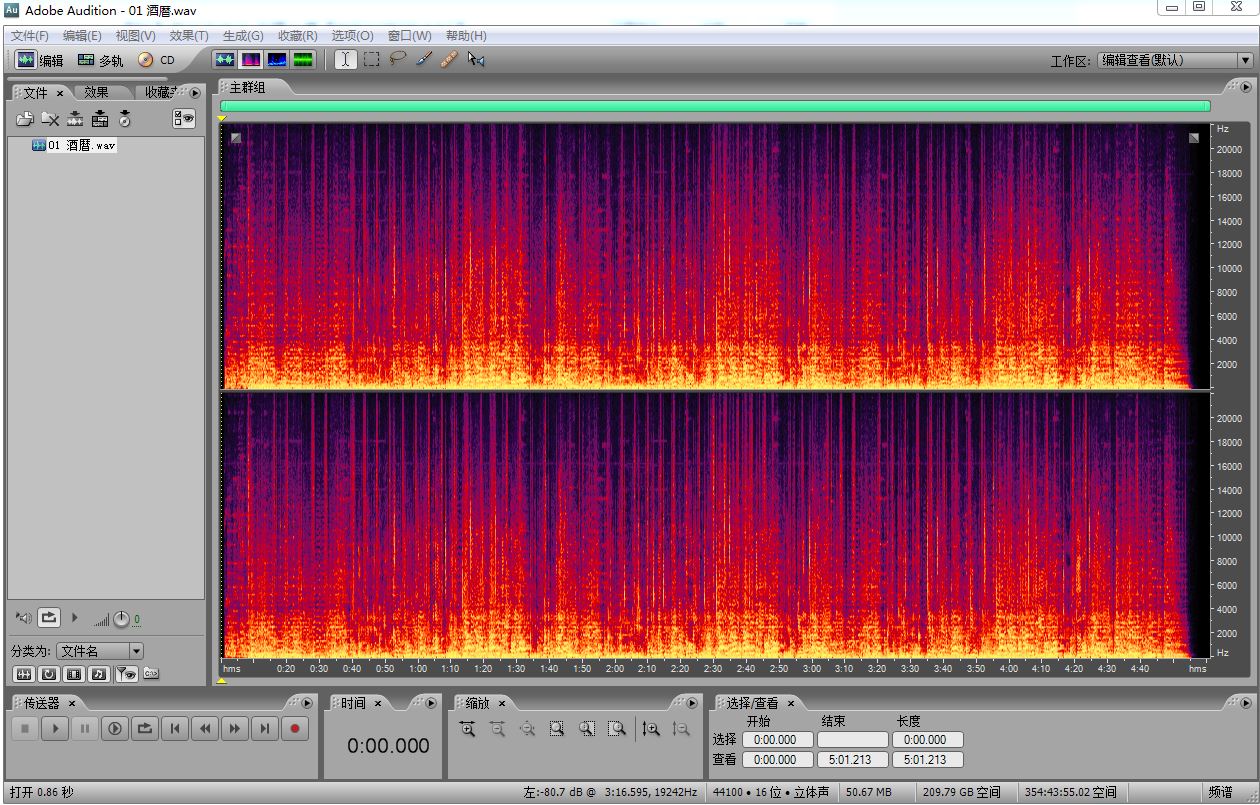Click the zoom in horizontally icon
Viewport: 1260px width, 805px height.
pyautogui.click(x=467, y=729)
